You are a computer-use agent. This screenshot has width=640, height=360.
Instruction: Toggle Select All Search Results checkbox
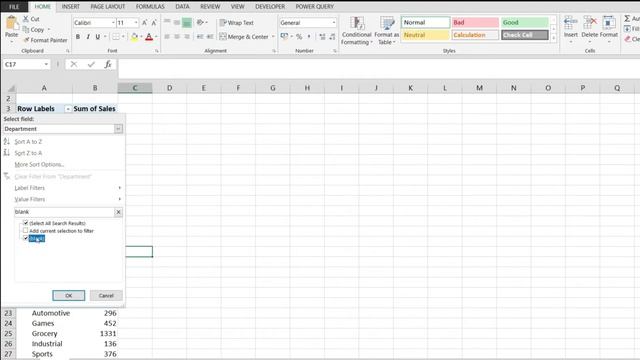pos(26,223)
